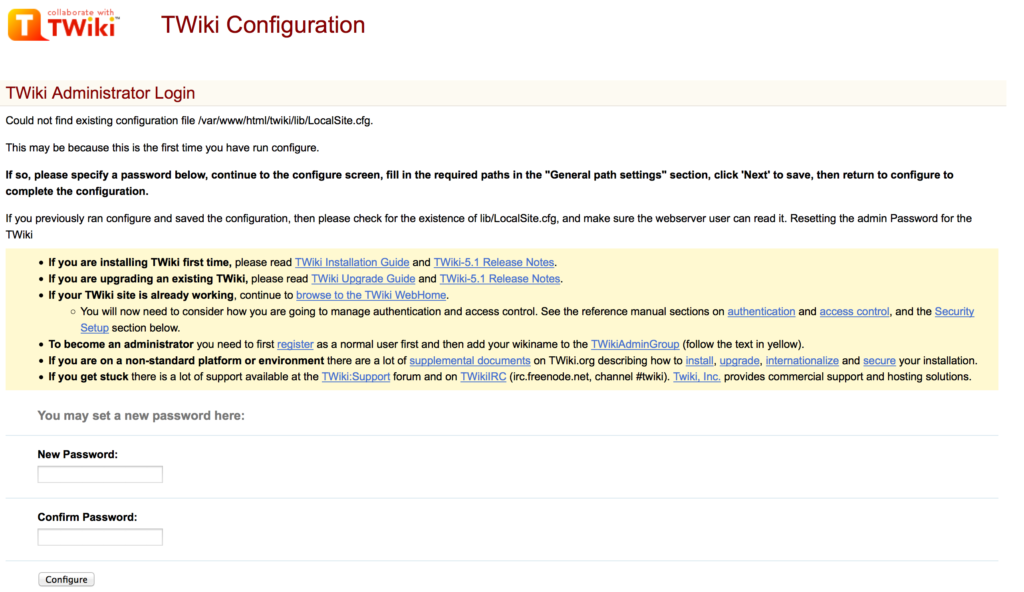The image size is (1024, 592).
Task: Follow the install link
Action: [699, 360]
